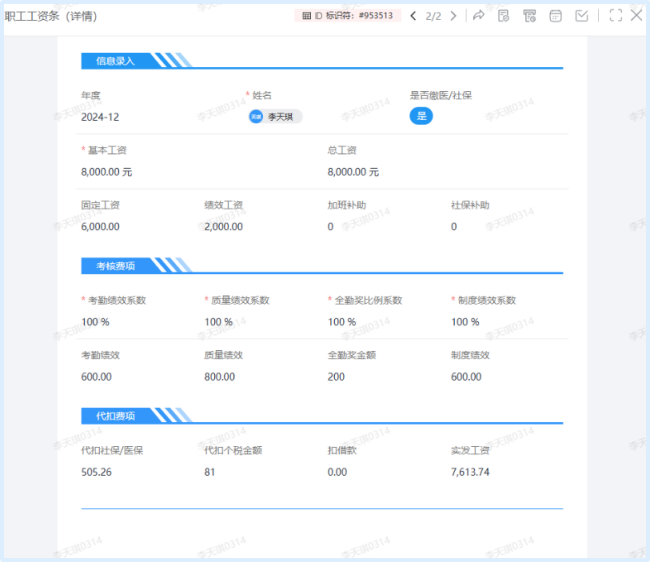Click the share arrow icon
This screenshot has height=563, width=651.
click(x=478, y=16)
